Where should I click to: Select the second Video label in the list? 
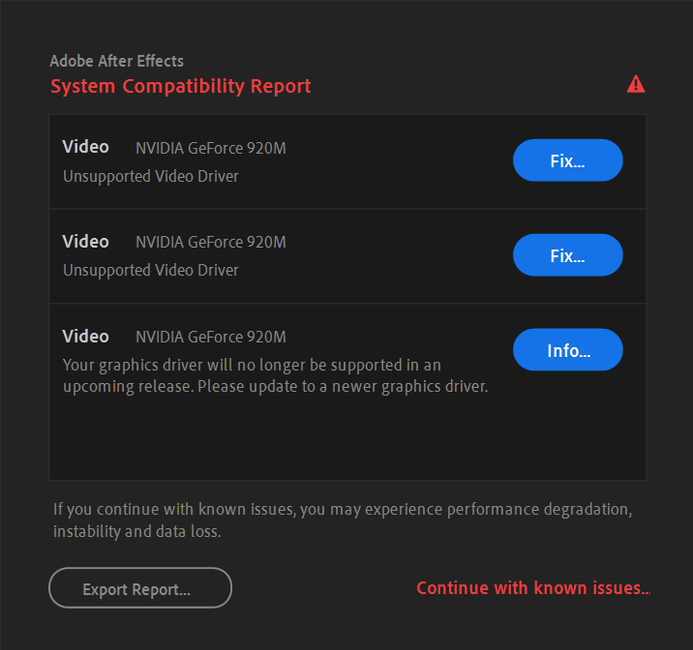click(86, 242)
